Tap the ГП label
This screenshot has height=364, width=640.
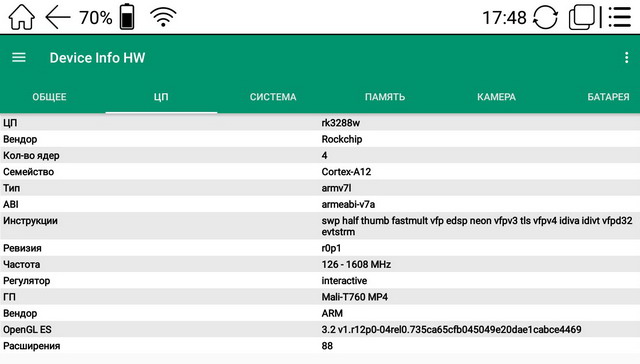[9, 297]
